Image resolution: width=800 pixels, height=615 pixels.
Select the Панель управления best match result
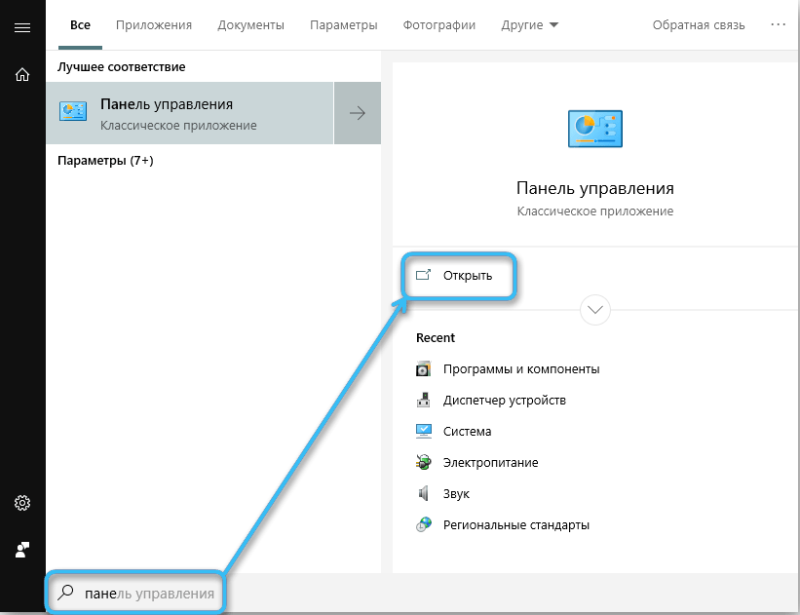coord(189,113)
